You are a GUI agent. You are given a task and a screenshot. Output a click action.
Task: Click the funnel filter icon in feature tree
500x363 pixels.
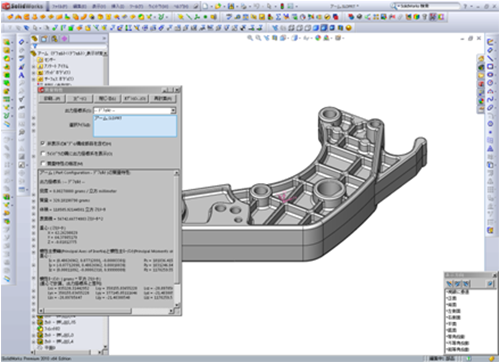[x=35, y=47]
